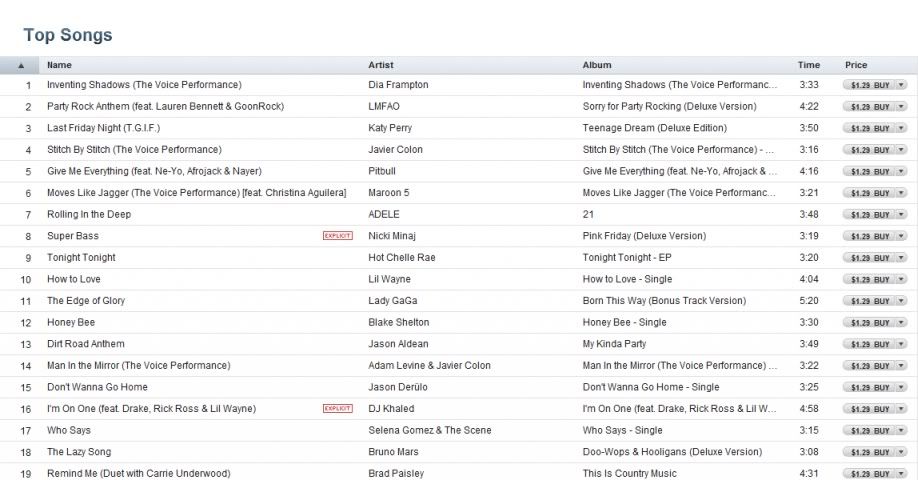The image size is (918, 480).
Task: Buy The Lazy Song for $1.29
Action: click(x=869, y=452)
